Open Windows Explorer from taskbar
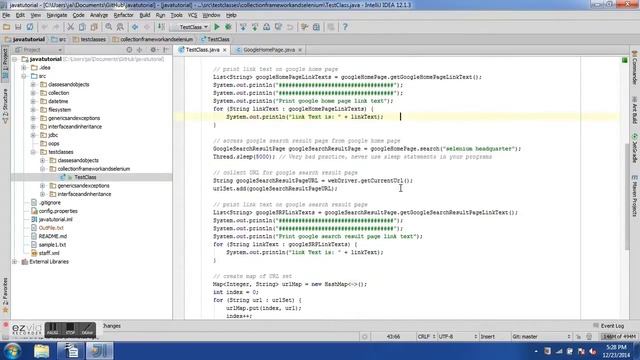 [41, 351]
